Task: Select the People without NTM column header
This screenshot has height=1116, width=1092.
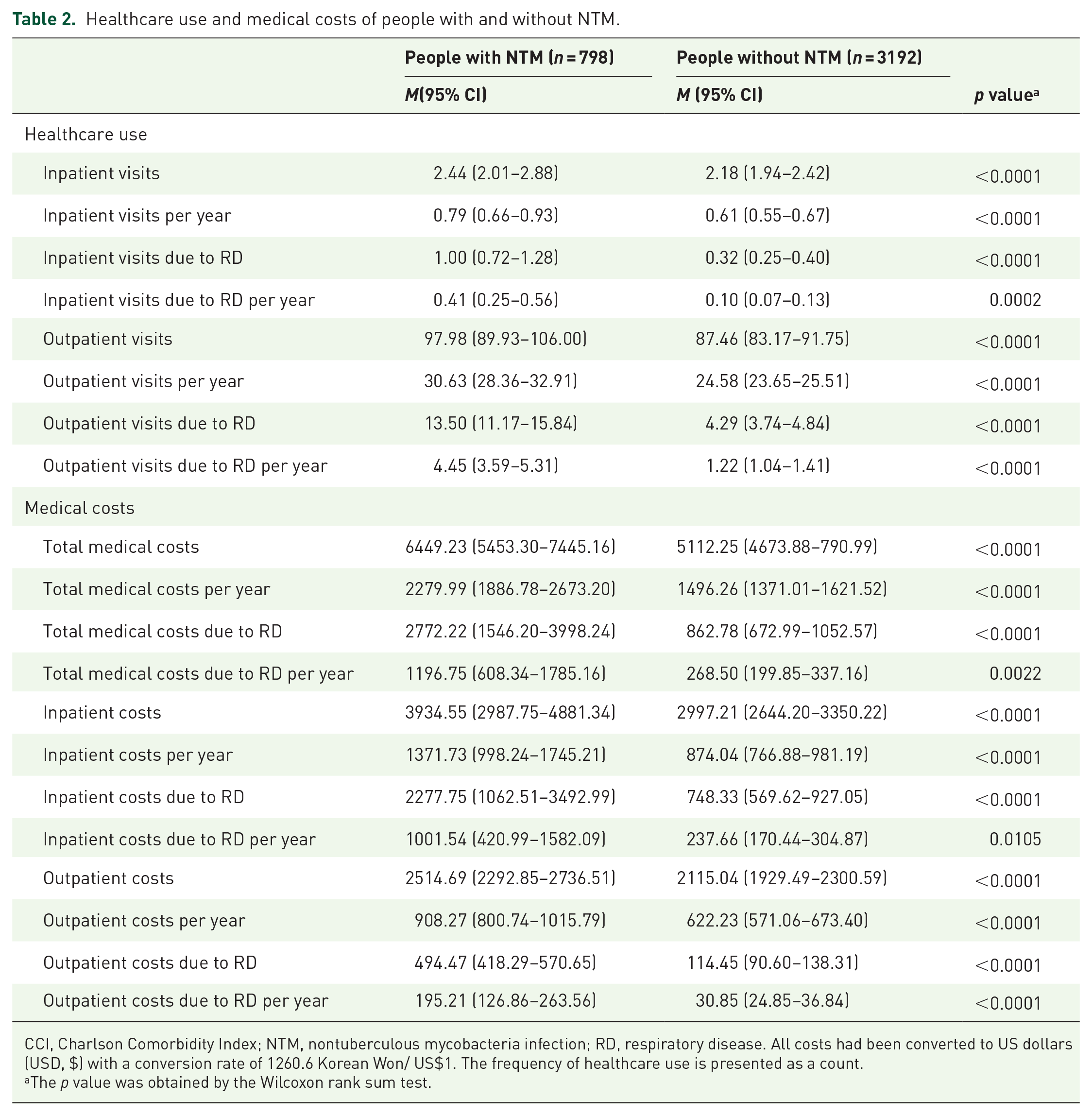Action: (x=799, y=57)
